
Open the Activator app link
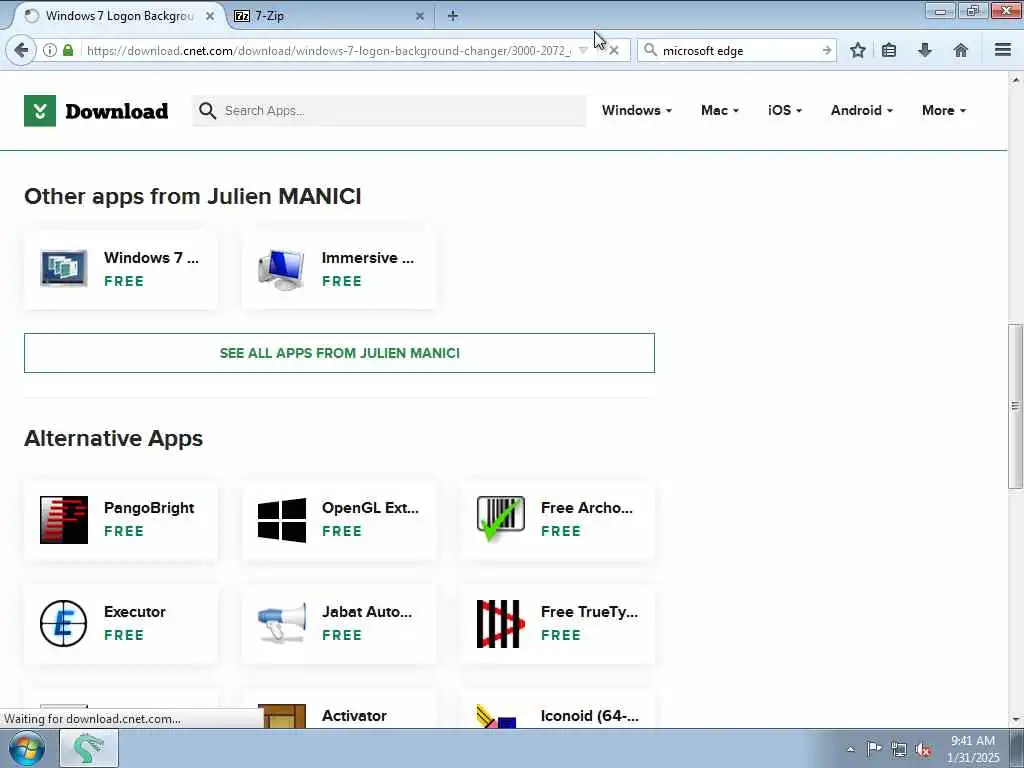(354, 716)
